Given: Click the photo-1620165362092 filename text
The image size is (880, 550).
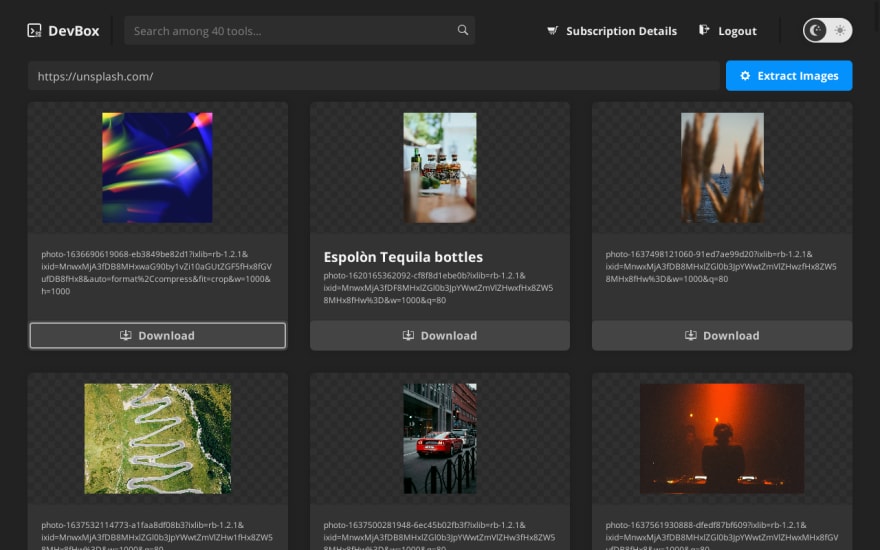Looking at the screenshot, I should pos(438,288).
